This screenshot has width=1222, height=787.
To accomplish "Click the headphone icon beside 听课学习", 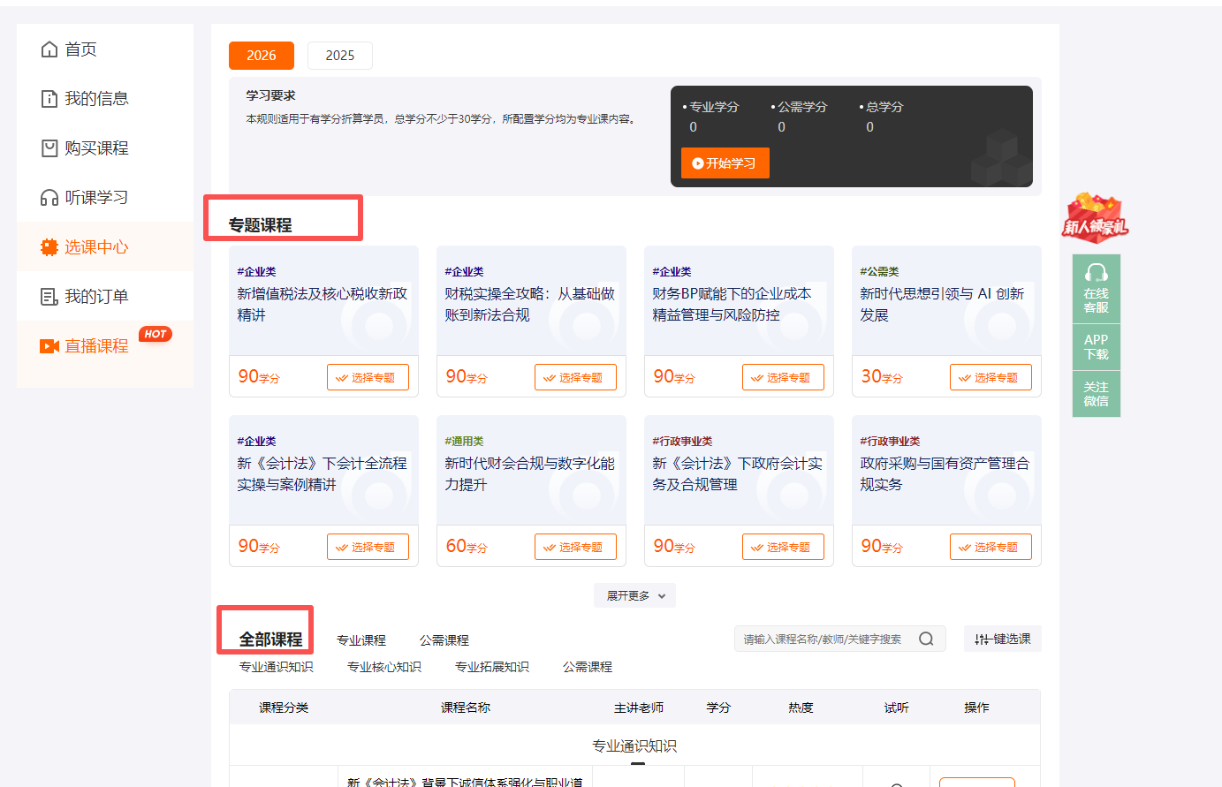I will coord(49,198).
